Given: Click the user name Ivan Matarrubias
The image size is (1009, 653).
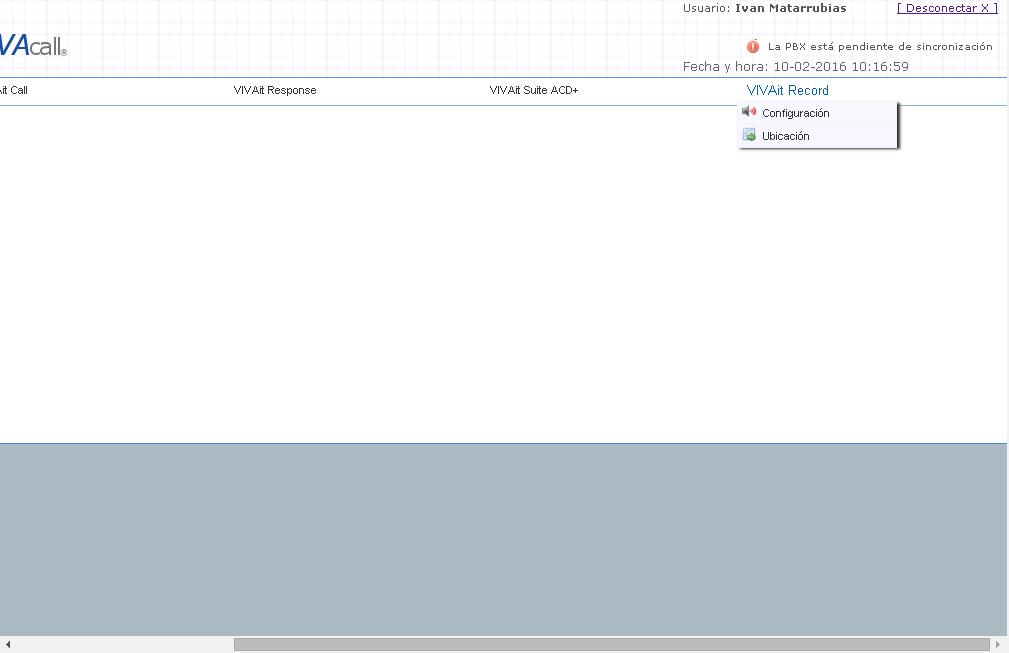Looking at the screenshot, I should [x=790, y=8].
